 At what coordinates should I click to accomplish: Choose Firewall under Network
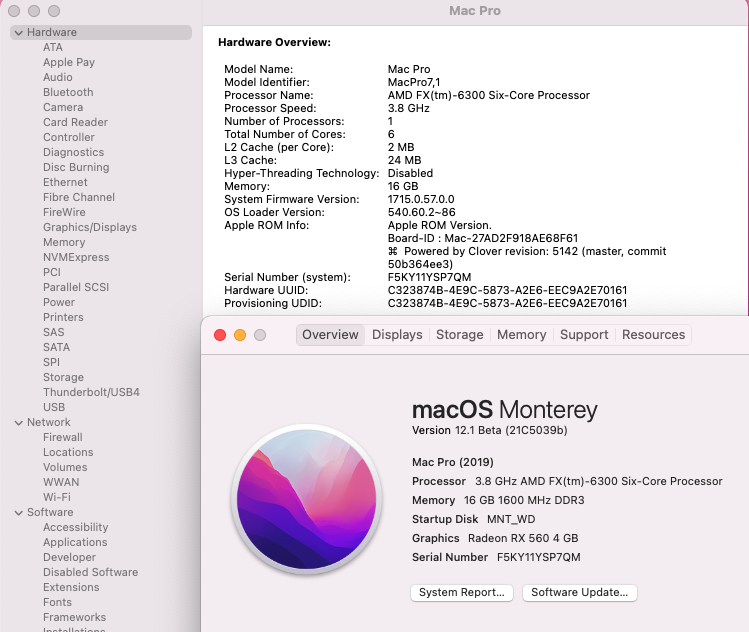pos(63,438)
